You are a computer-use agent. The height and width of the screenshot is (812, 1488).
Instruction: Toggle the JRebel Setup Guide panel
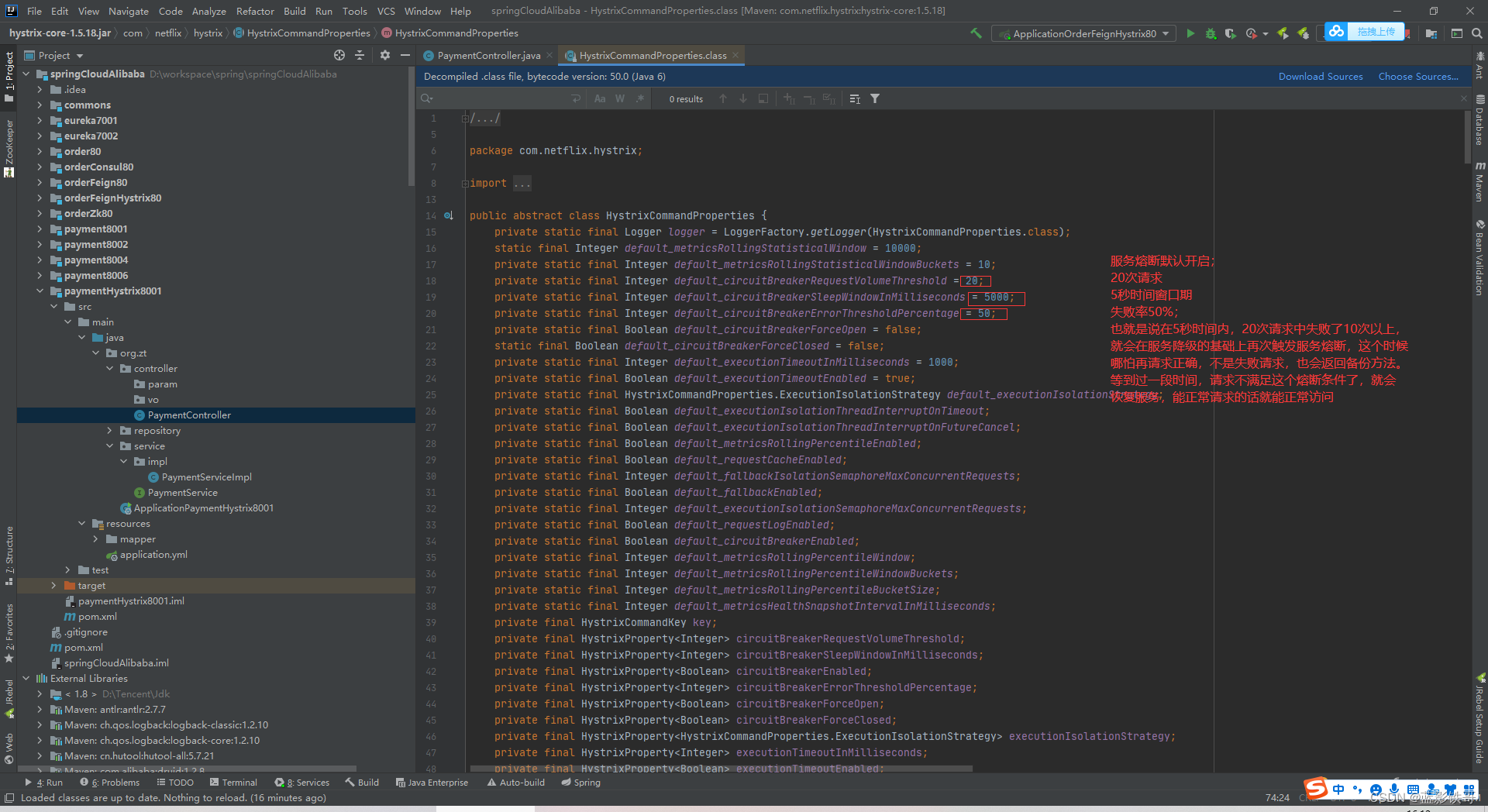[x=1479, y=718]
